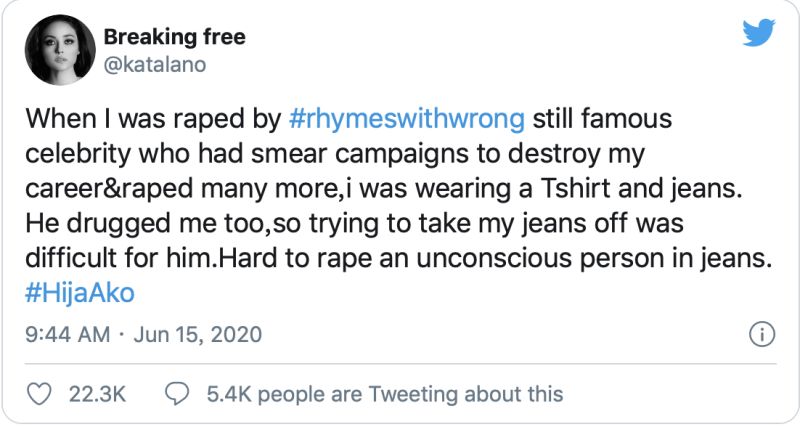Open the #HijaAko hashtag

point(80,293)
